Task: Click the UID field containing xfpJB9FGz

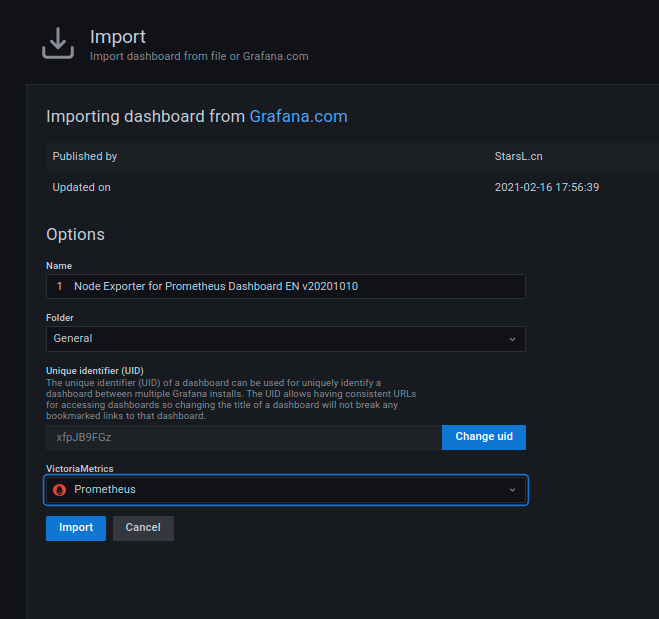Action: coord(243,437)
